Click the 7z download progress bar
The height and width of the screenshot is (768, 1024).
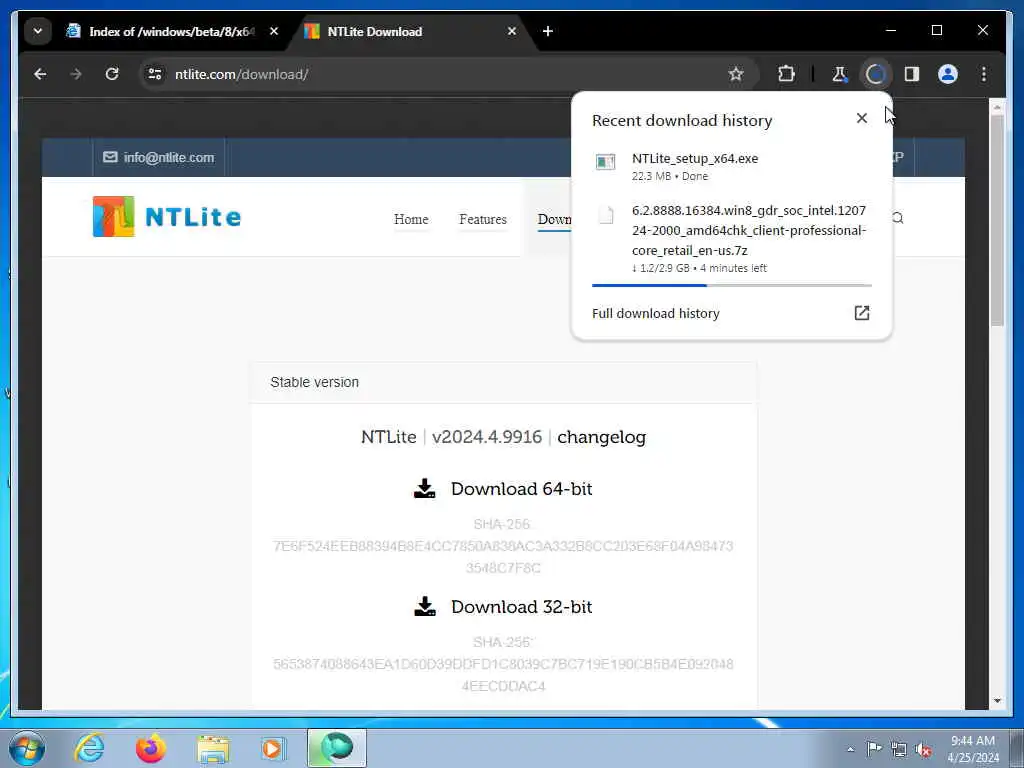tap(731, 285)
